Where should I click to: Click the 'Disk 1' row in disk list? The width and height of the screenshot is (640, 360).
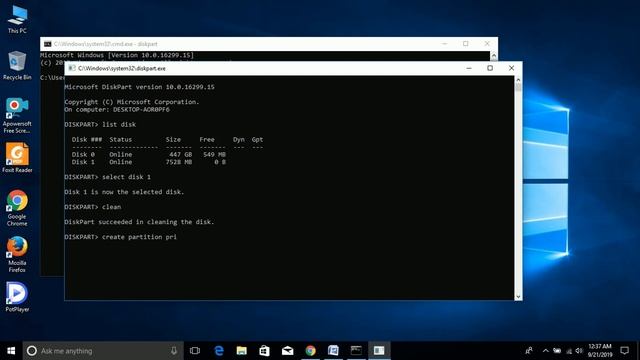pos(149,162)
